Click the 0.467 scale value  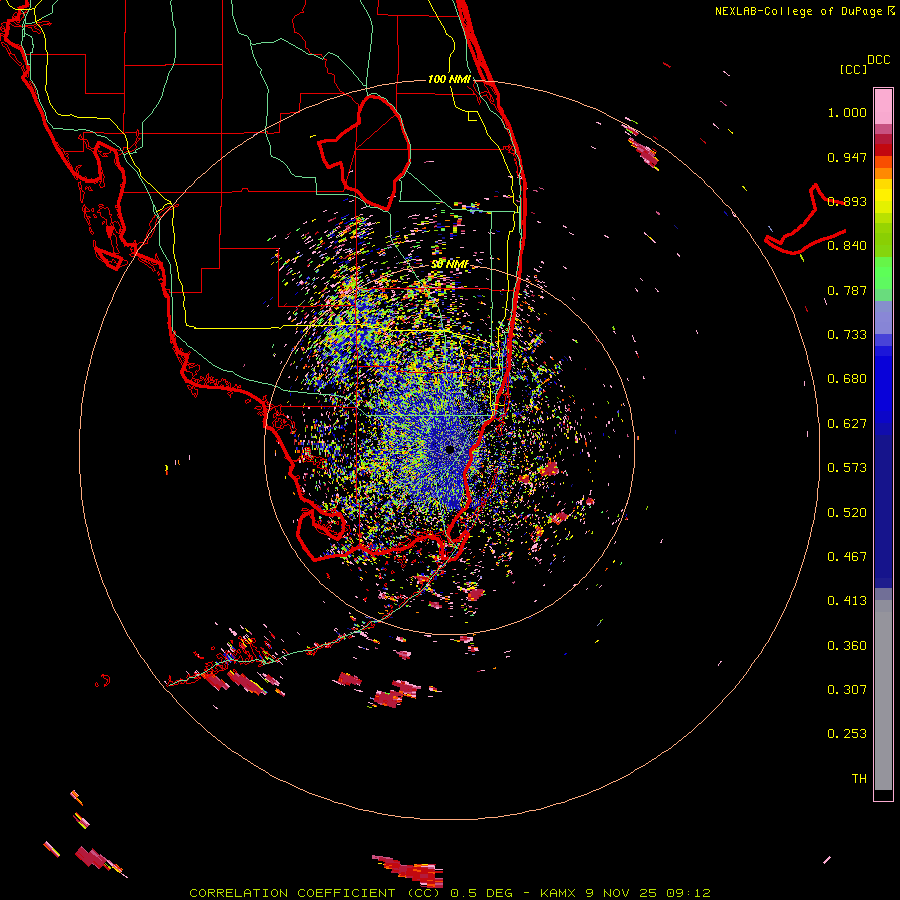click(847, 557)
